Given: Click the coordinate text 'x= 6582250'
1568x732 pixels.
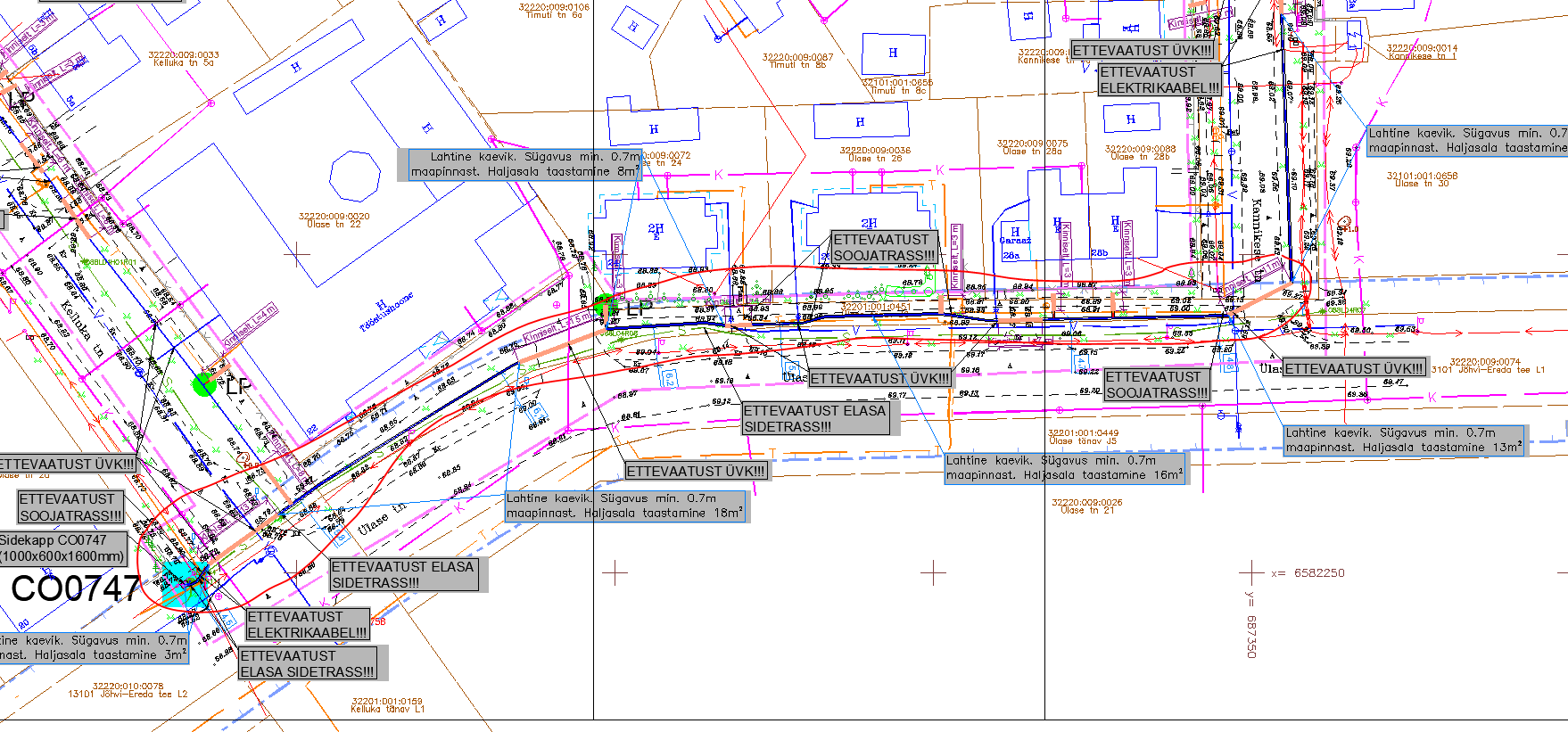Looking at the screenshot, I should click(x=1308, y=573).
